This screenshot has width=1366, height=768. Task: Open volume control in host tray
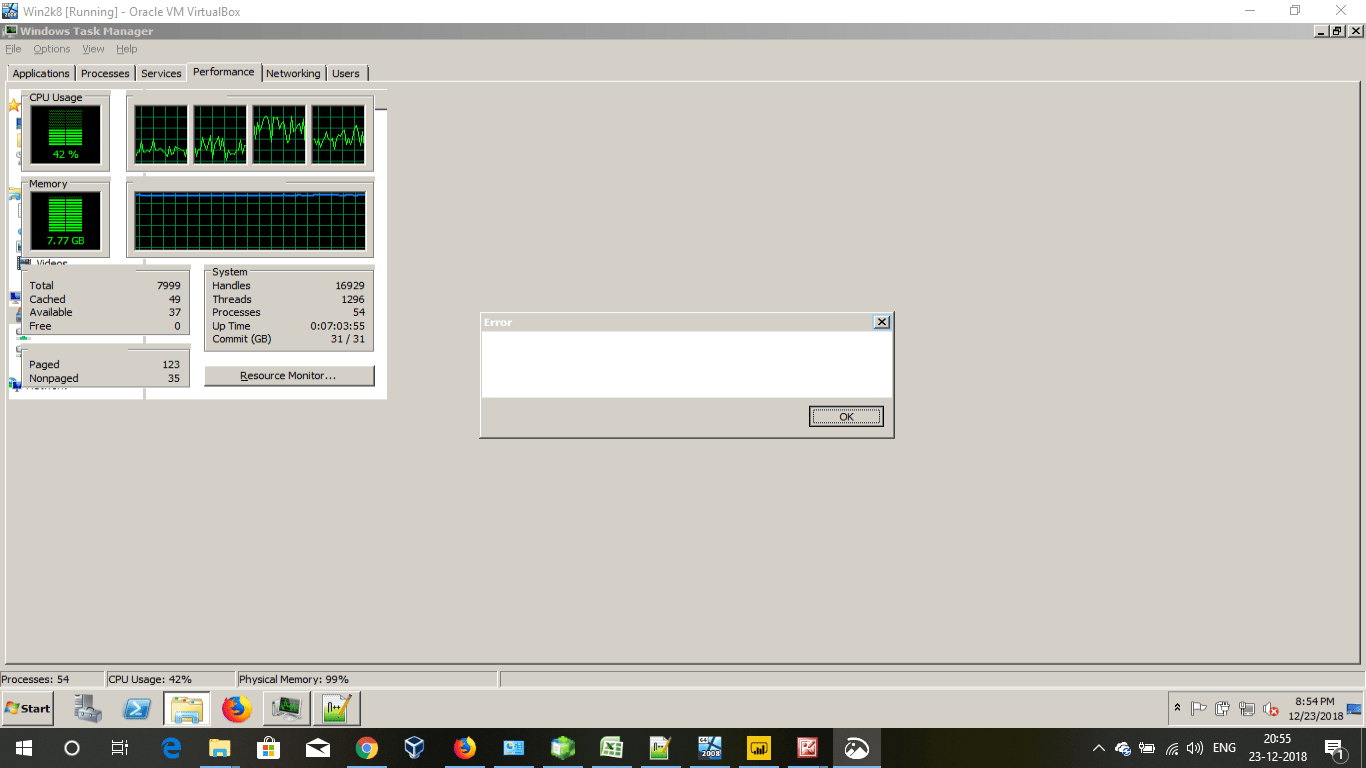click(1194, 748)
